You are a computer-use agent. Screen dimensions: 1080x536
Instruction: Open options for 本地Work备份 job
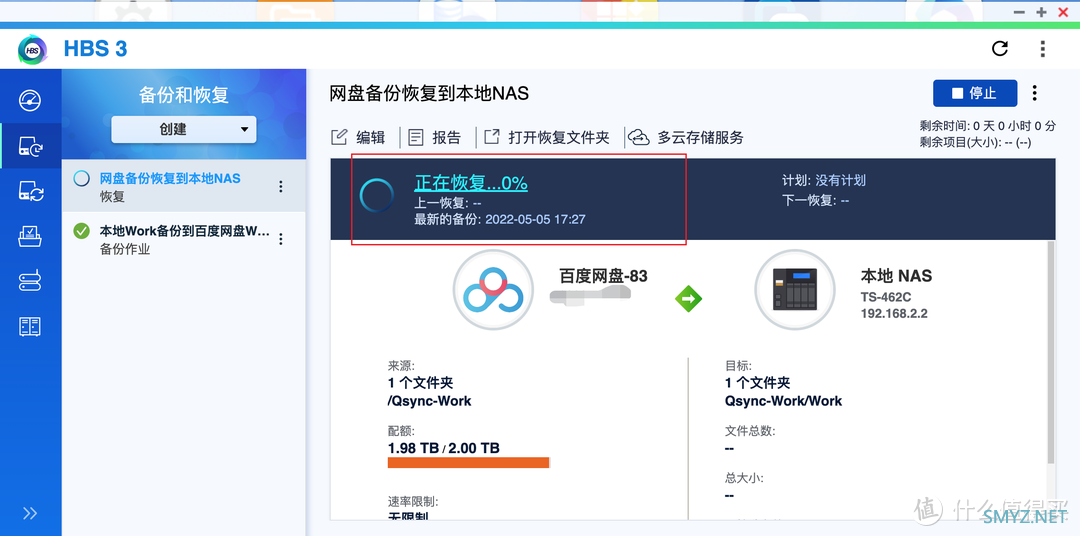point(280,239)
